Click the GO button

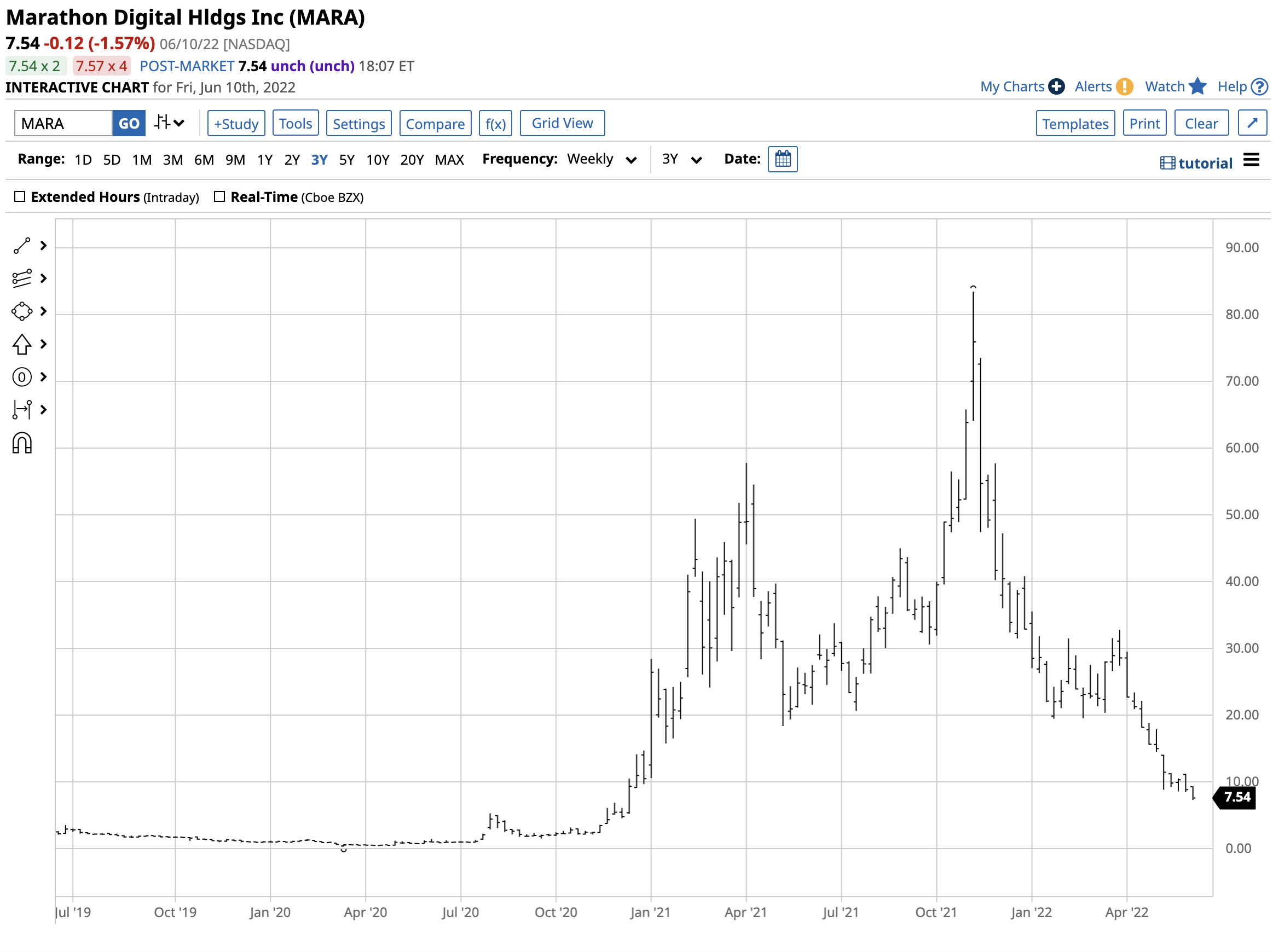[x=129, y=124]
